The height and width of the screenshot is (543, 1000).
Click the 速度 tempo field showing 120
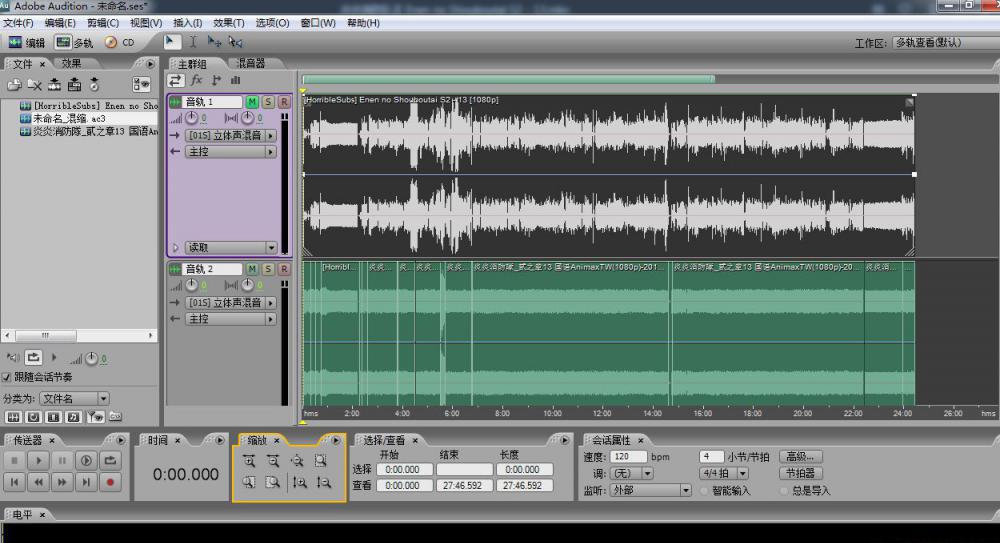pyautogui.click(x=628, y=457)
